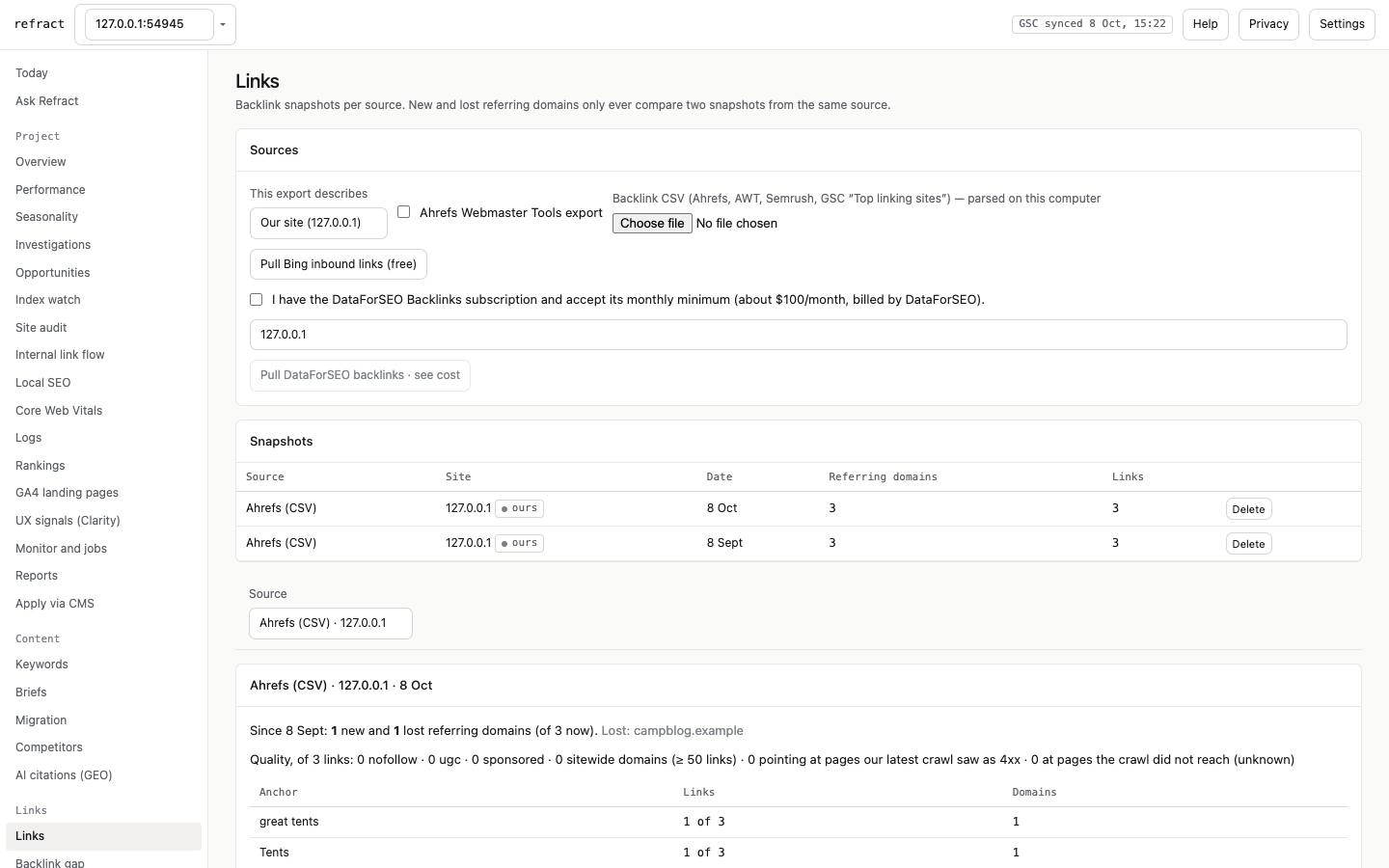Delete the 8 Sept Ahrefs snapshot
The width and height of the screenshot is (1389, 868).
click(1248, 544)
